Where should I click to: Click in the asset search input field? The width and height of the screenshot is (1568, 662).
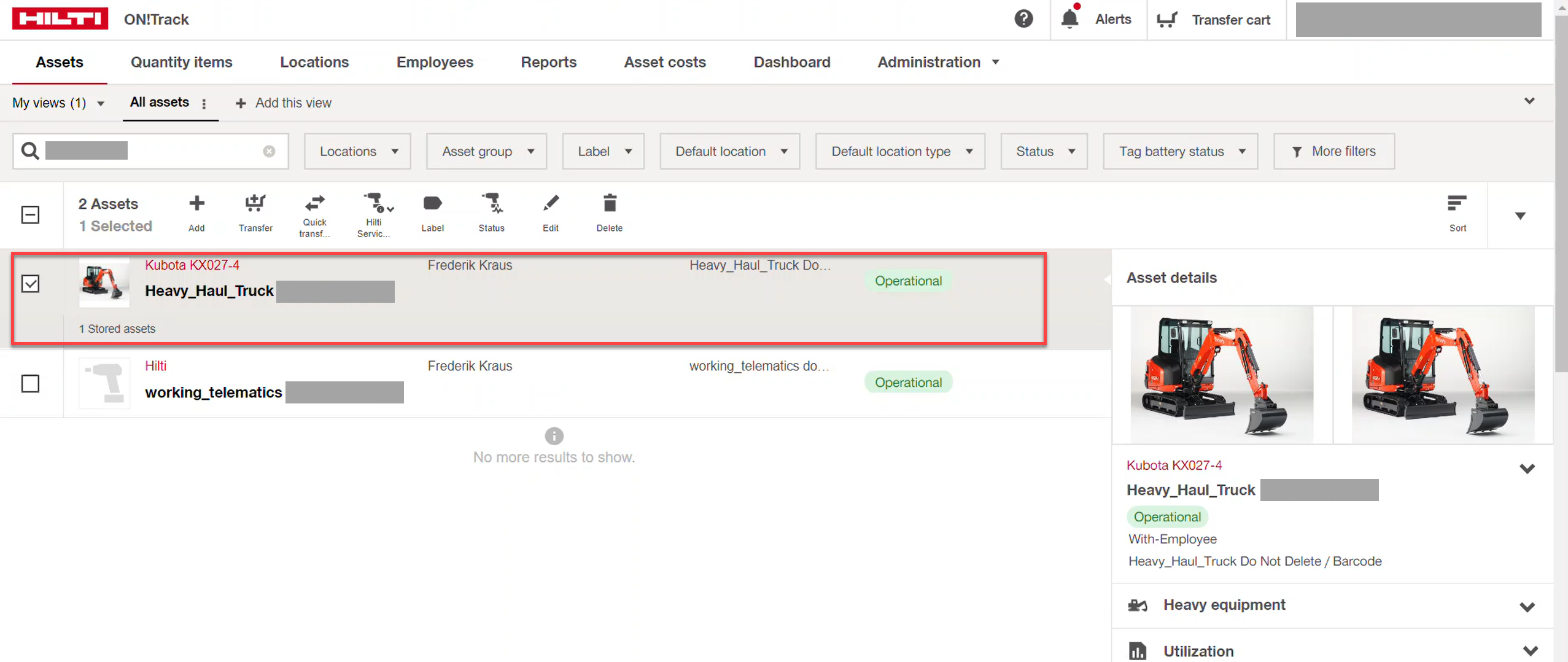pyautogui.click(x=150, y=151)
